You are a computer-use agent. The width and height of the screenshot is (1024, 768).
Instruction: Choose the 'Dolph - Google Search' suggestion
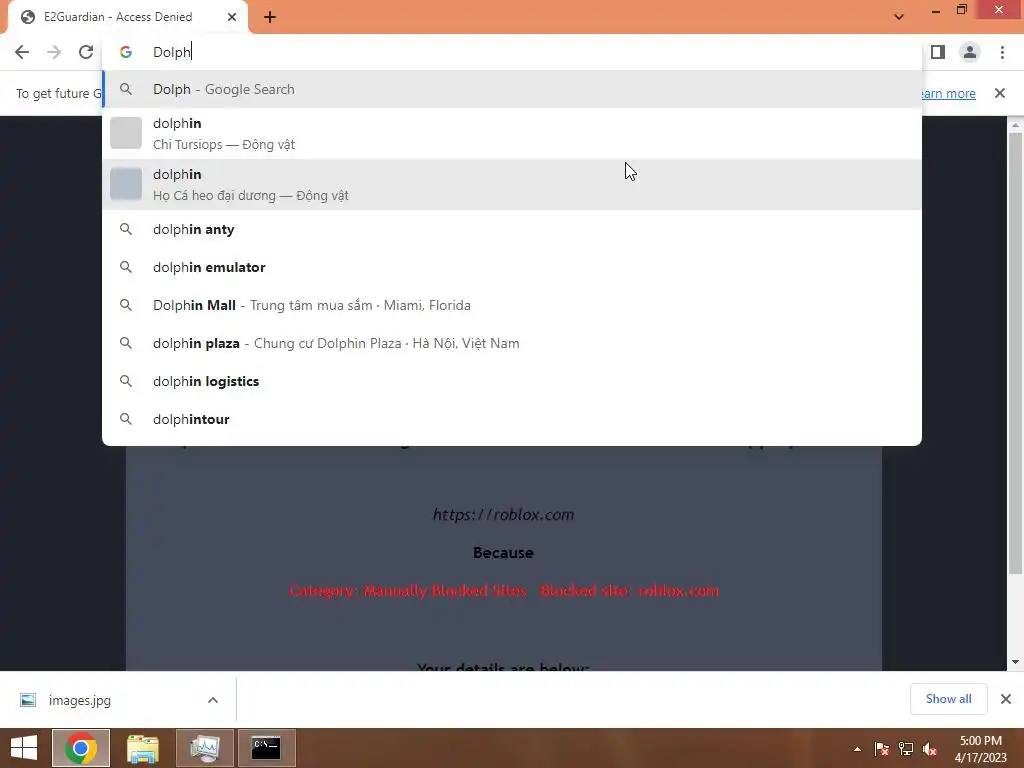point(512,89)
